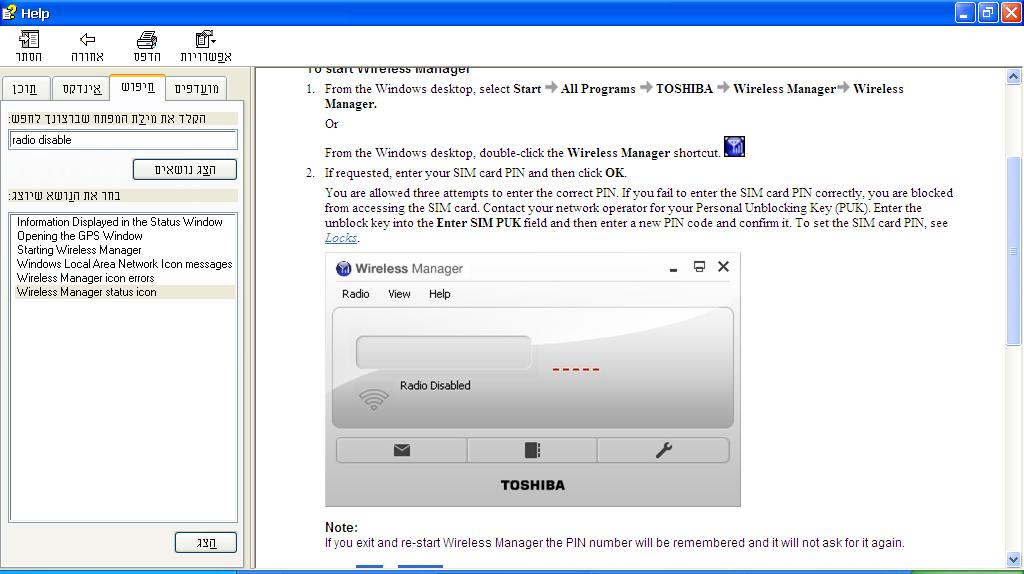The height and width of the screenshot is (574, 1024).
Task: Click the wrench settings icon in Wireless Manager image
Action: coord(664,450)
